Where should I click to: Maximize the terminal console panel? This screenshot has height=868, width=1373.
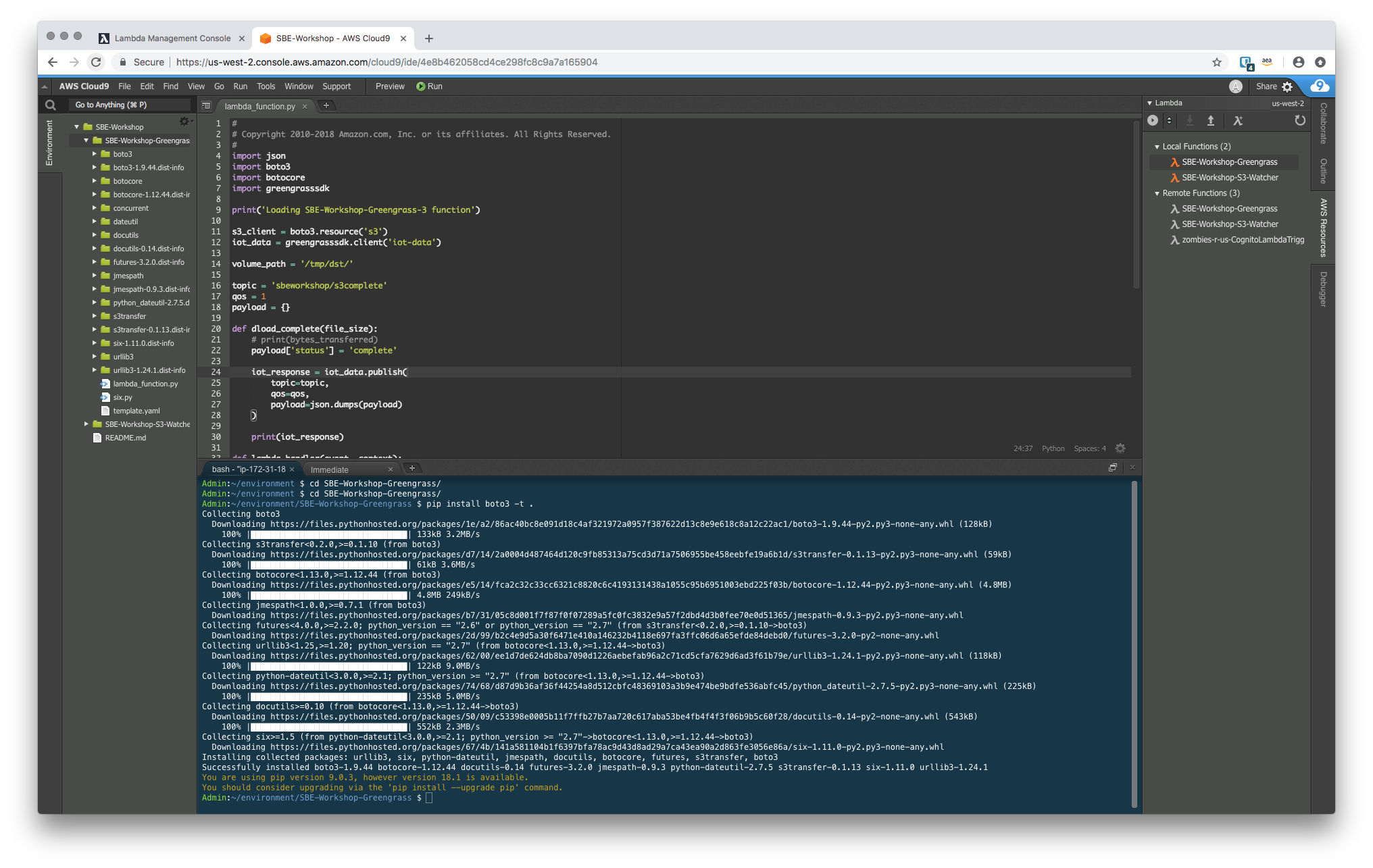click(1112, 467)
